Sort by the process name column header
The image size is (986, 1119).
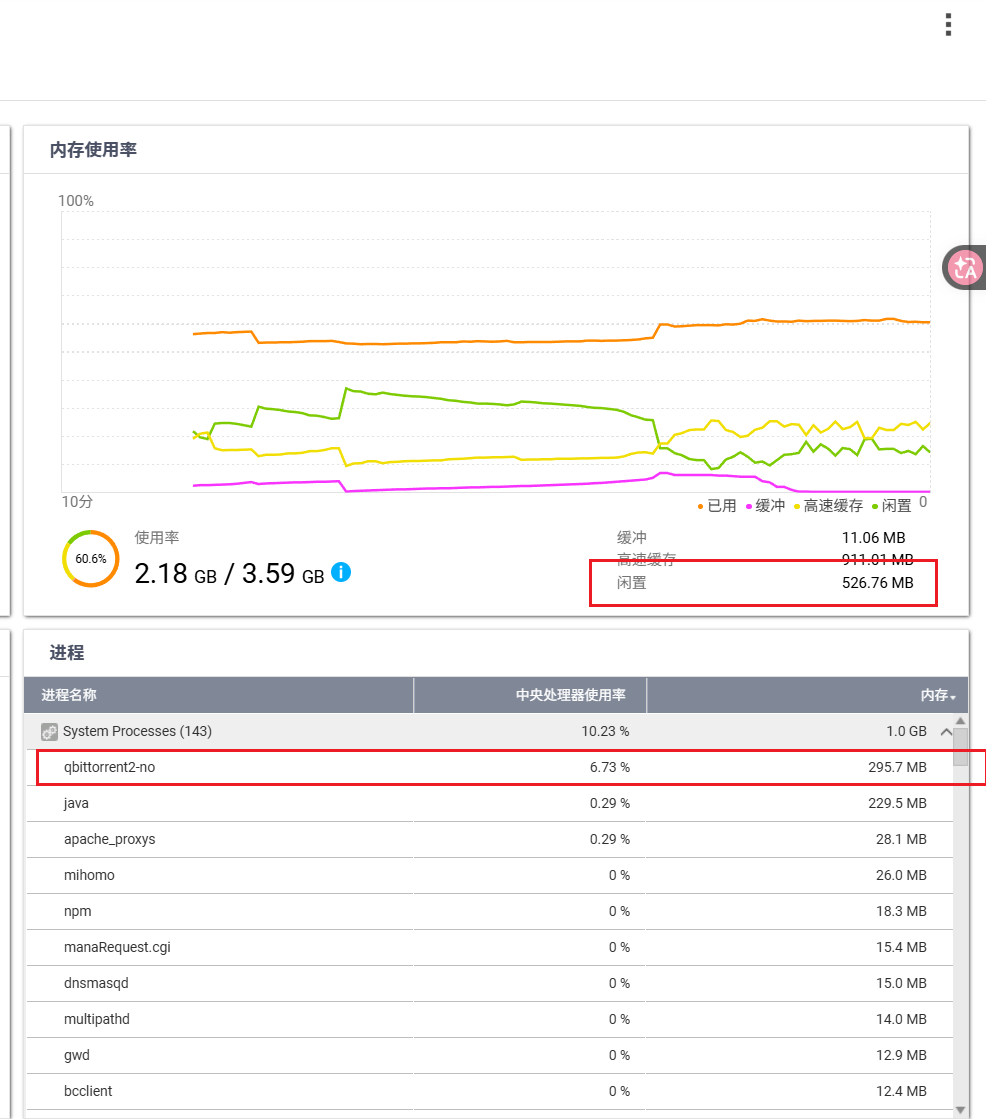[x=69, y=695]
